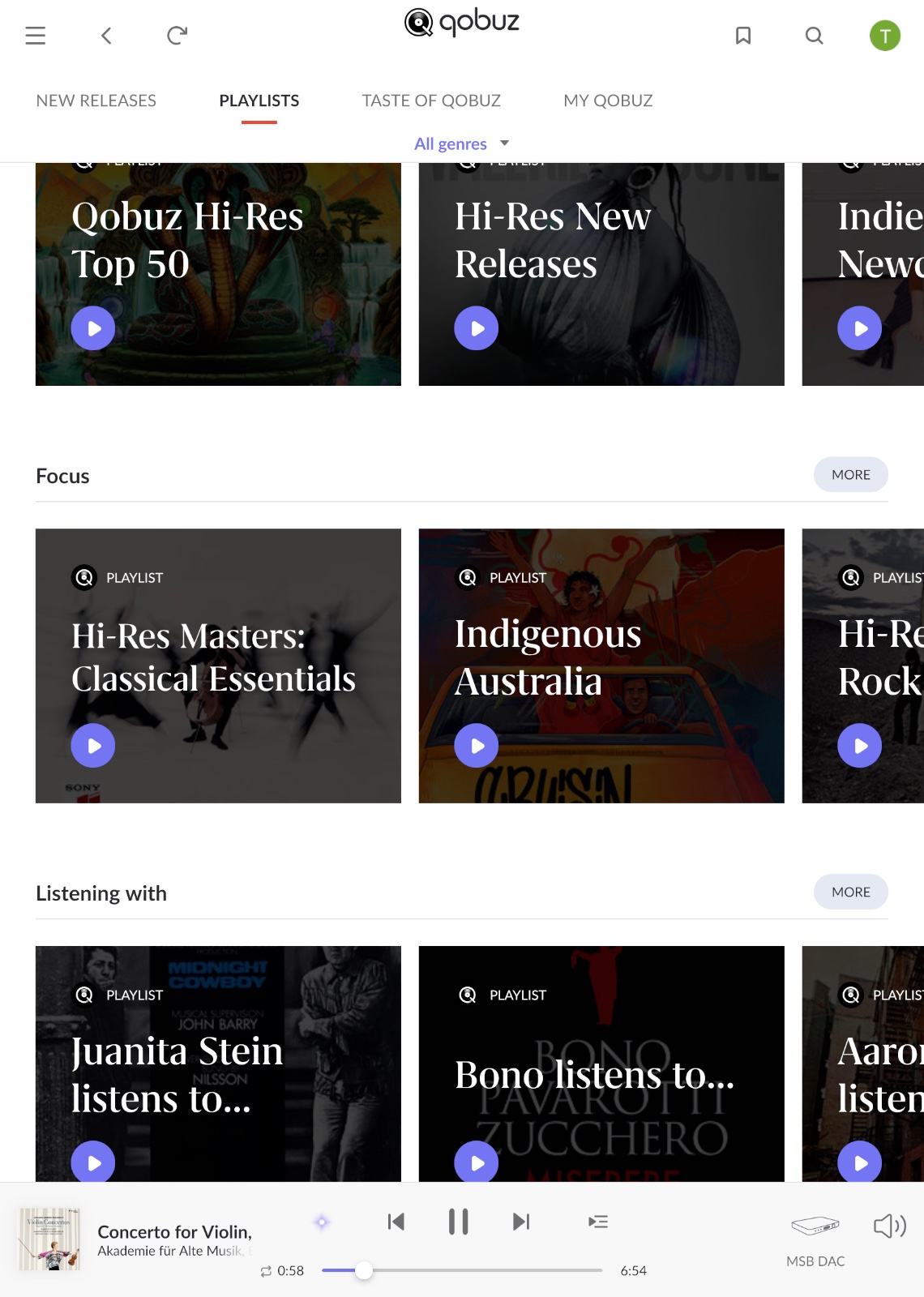Play the Indie playlist in the first row
Screen dimensions: 924x1297
tap(860, 328)
